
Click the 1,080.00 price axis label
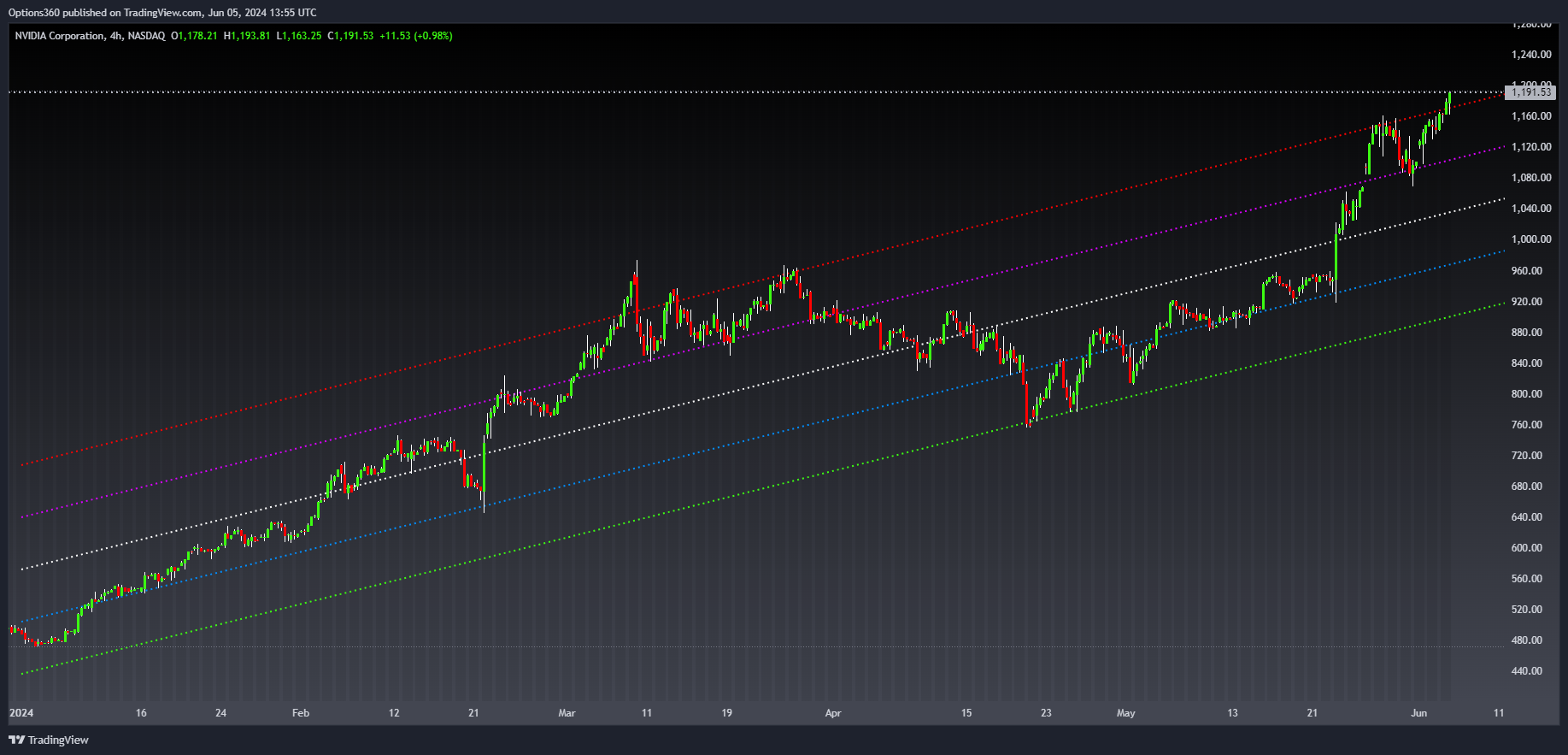(1531, 178)
